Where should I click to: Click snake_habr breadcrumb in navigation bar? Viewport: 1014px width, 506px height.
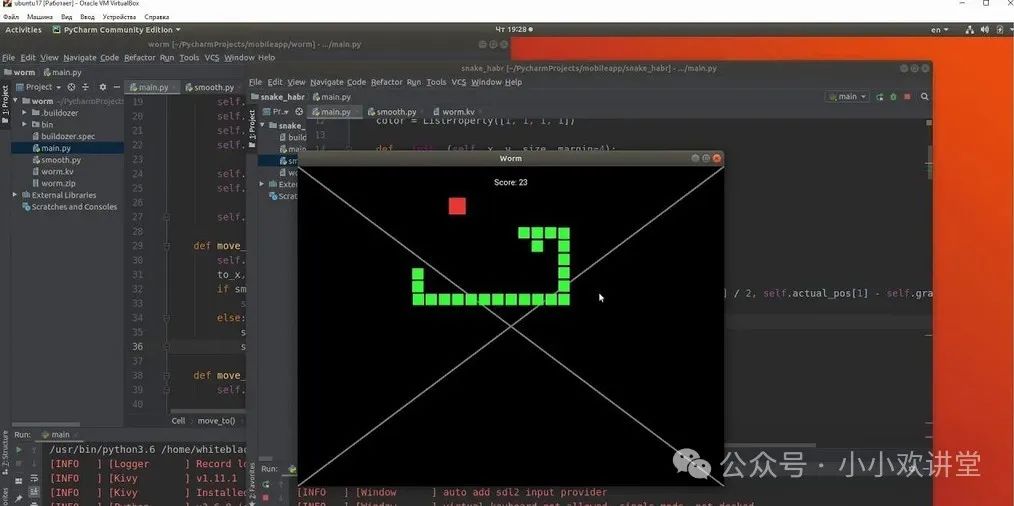[x=278, y=97]
